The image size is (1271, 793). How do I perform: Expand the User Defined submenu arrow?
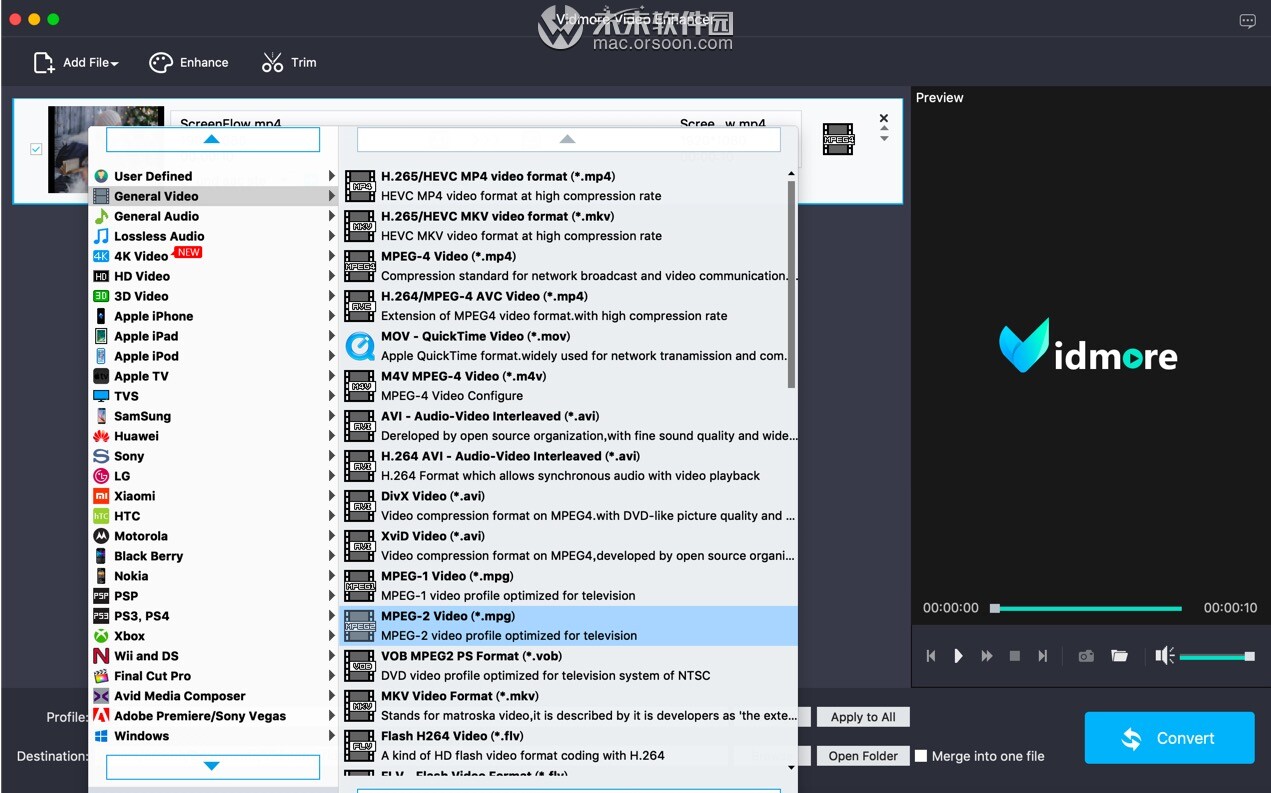point(332,176)
